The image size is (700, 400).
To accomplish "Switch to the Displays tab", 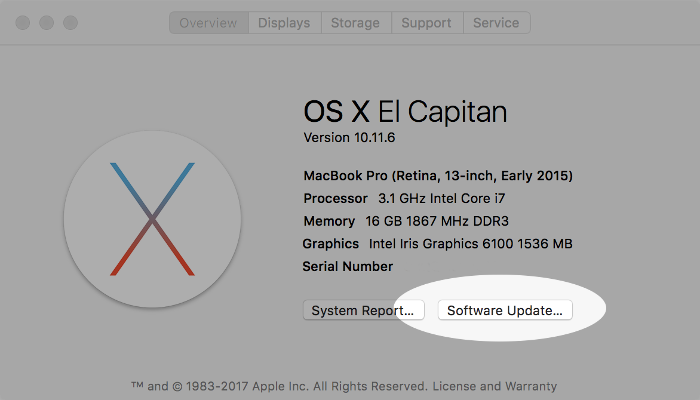I will 284,23.
